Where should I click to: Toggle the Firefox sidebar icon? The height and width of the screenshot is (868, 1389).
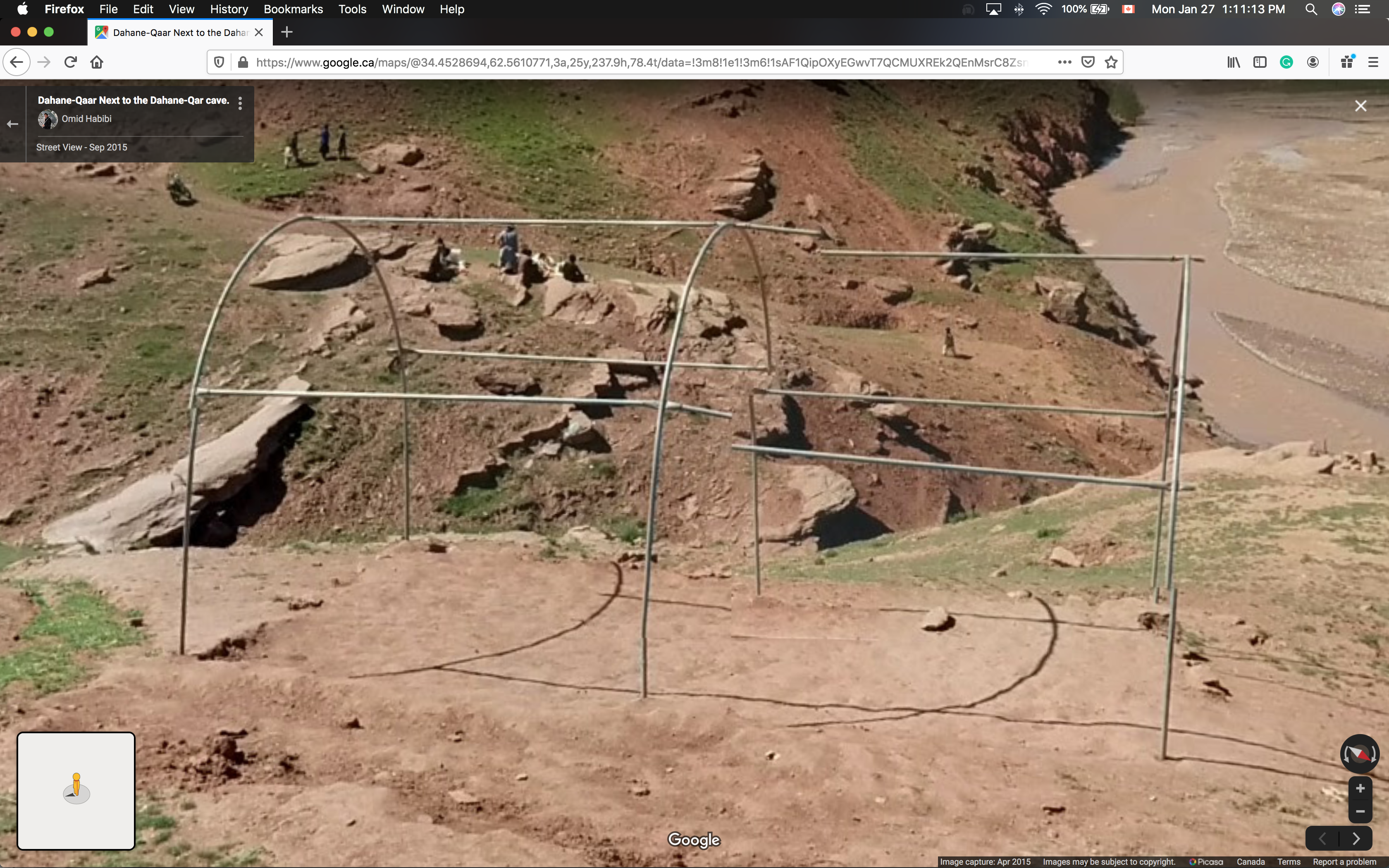(x=1260, y=62)
